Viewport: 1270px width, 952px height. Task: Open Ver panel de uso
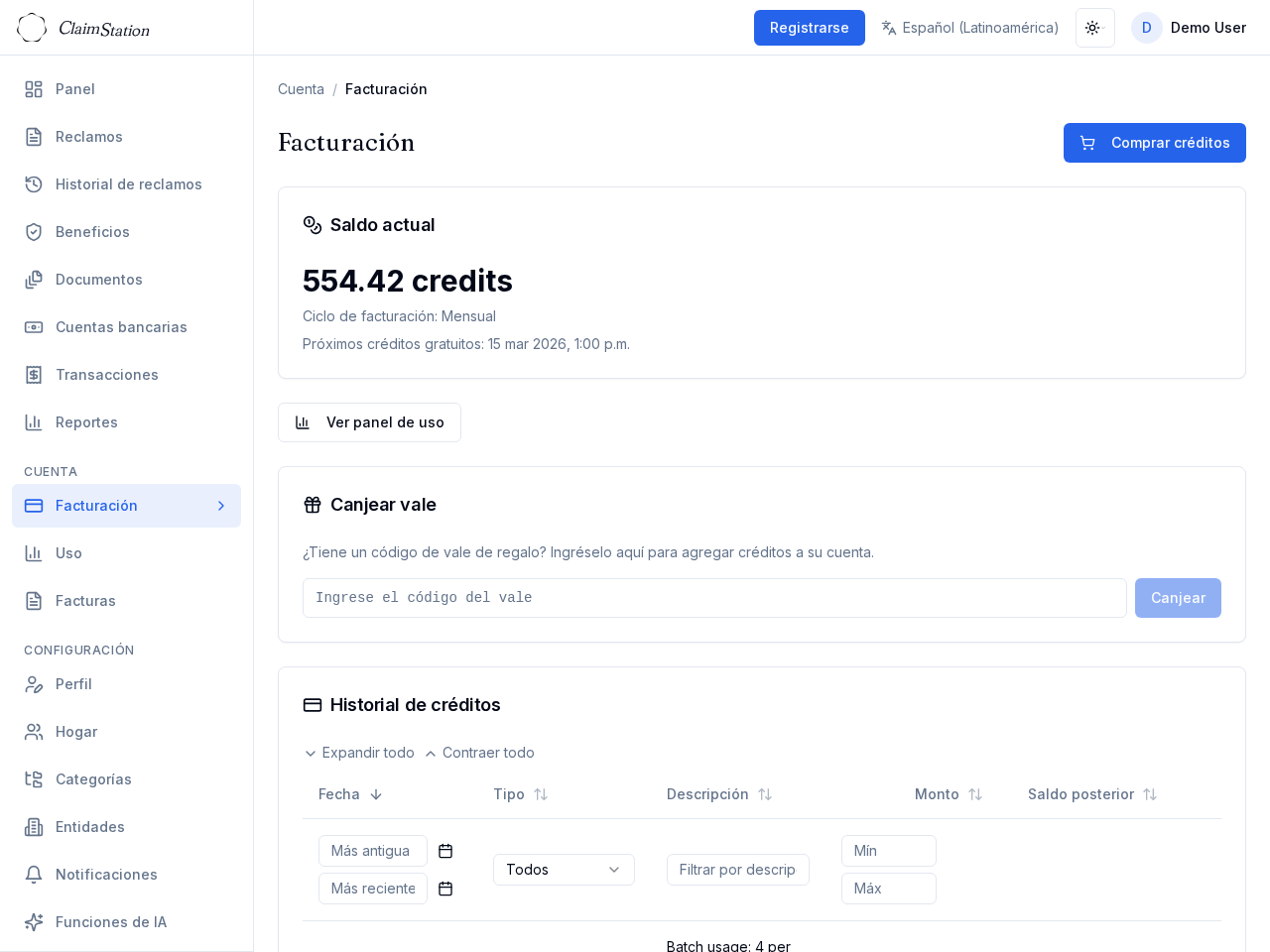[x=369, y=422]
